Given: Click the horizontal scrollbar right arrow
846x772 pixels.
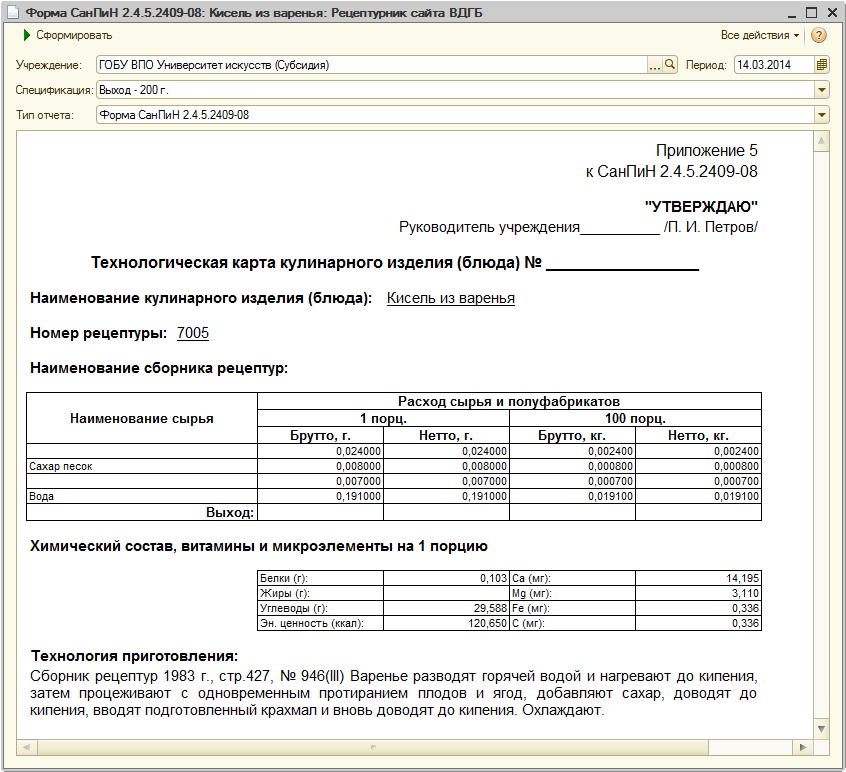Looking at the screenshot, I should point(803,747).
